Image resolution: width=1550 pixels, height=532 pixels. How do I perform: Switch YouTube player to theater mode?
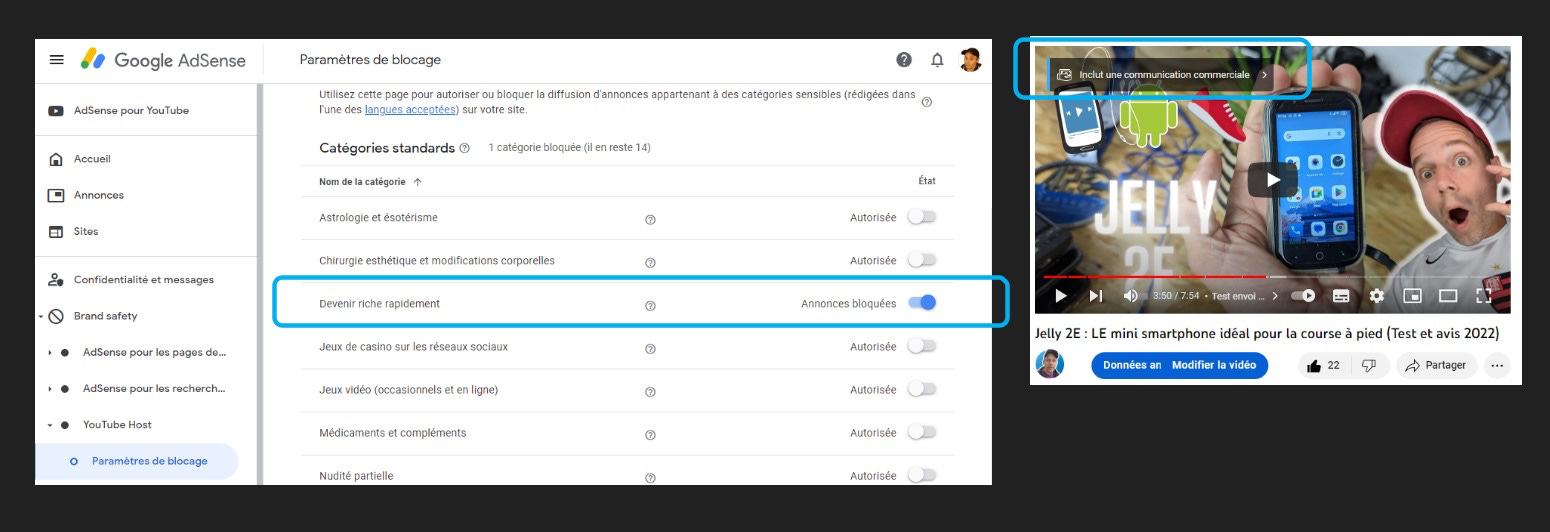1448,296
